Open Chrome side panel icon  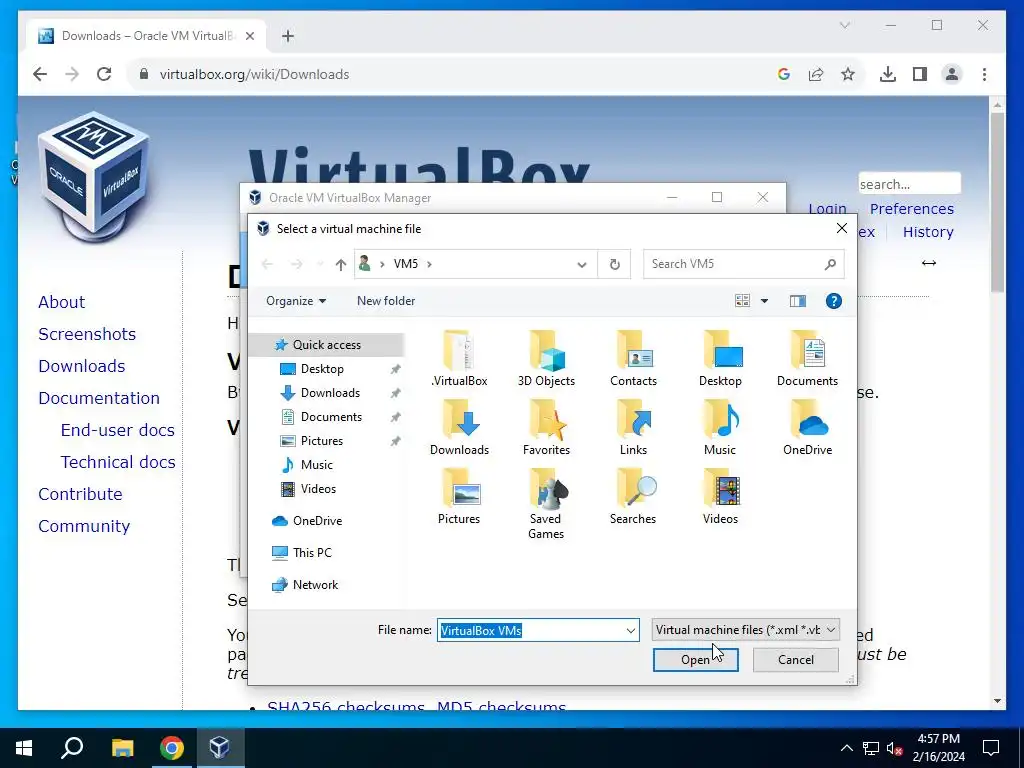point(920,74)
